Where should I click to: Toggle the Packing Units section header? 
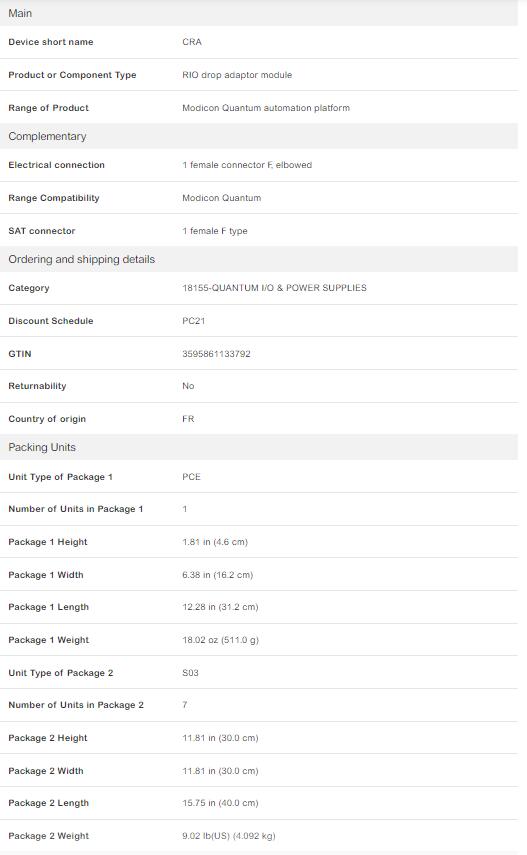tap(259, 447)
